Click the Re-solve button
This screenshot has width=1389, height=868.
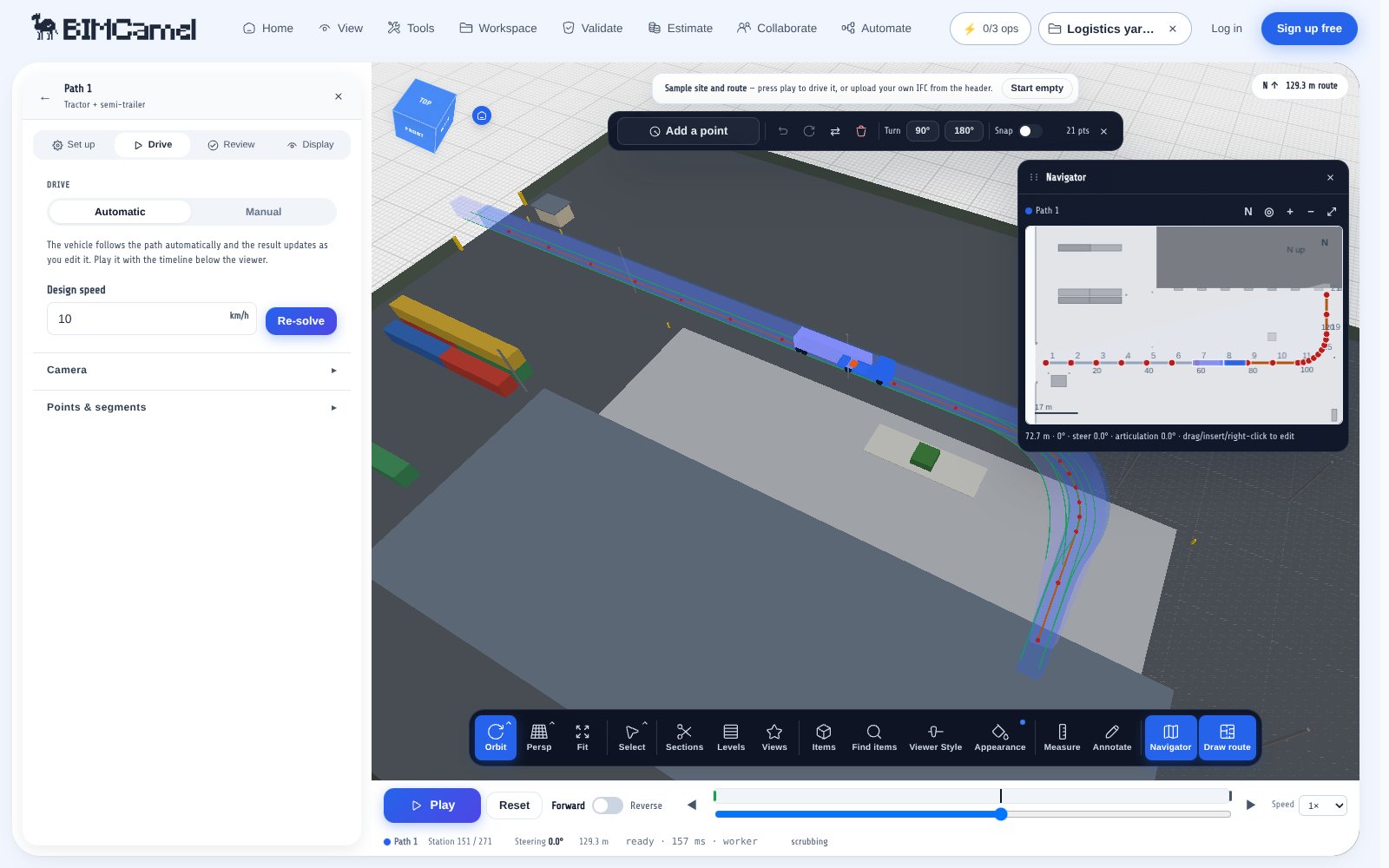301,321
